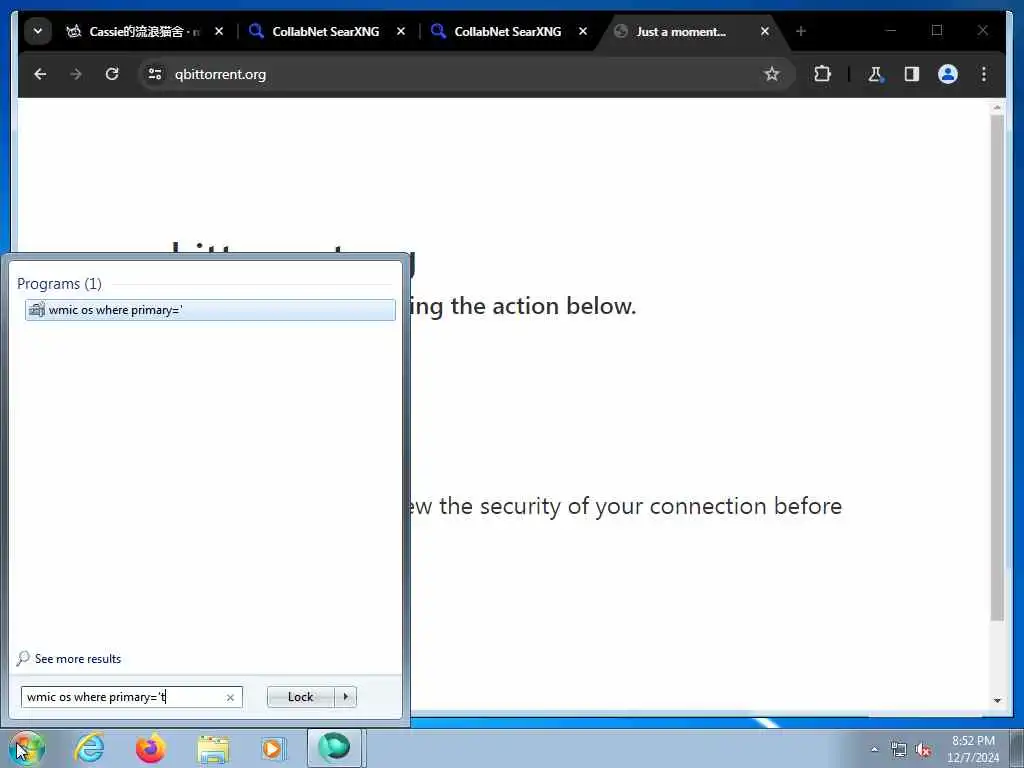Close the Cassie的流浪猫舍 tab
The width and height of the screenshot is (1024, 768).
[219, 31]
